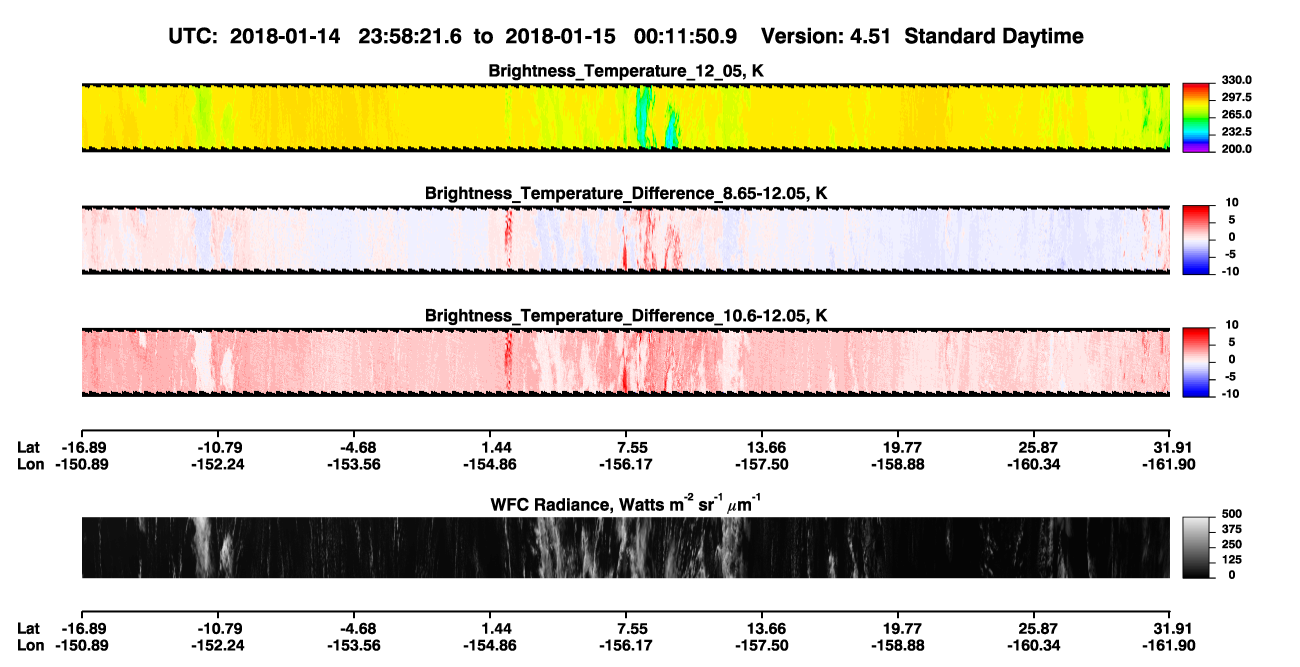1300x667 pixels.
Task: Select the WFC Radiance grayscale image strip
Action: pyautogui.click(x=625, y=547)
